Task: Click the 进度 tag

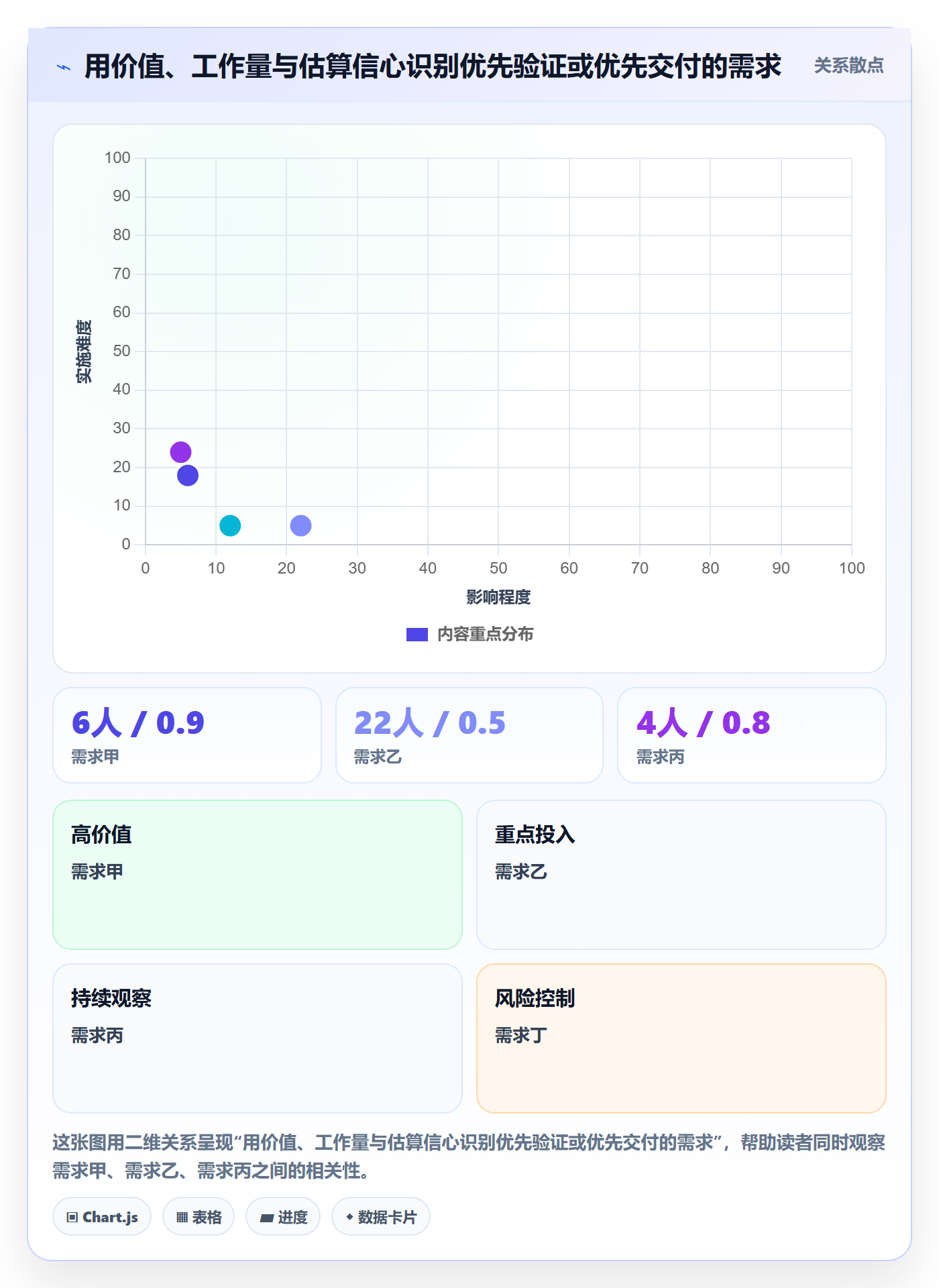Action: 283,1217
